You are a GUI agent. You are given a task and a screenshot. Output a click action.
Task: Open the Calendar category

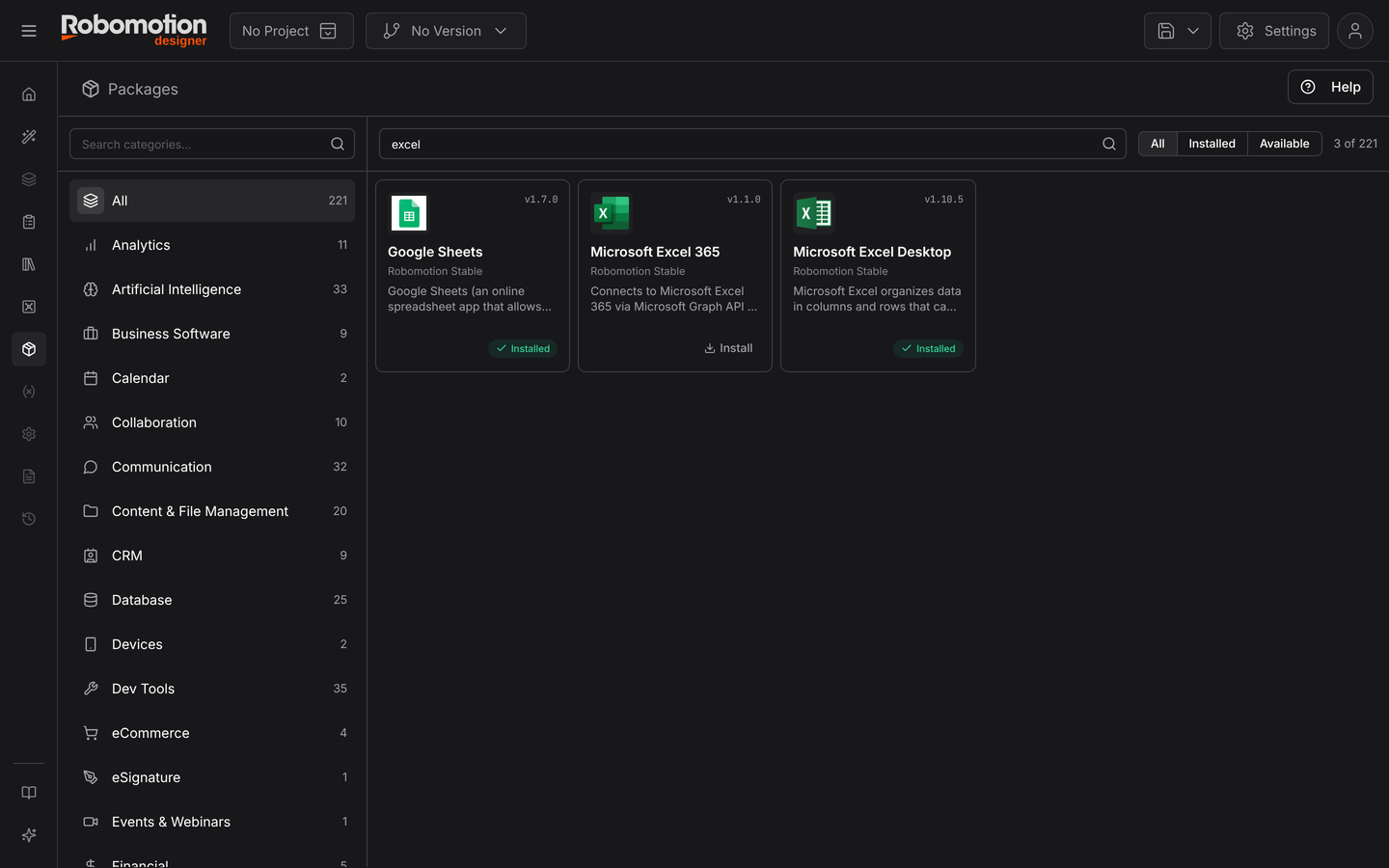click(212, 378)
